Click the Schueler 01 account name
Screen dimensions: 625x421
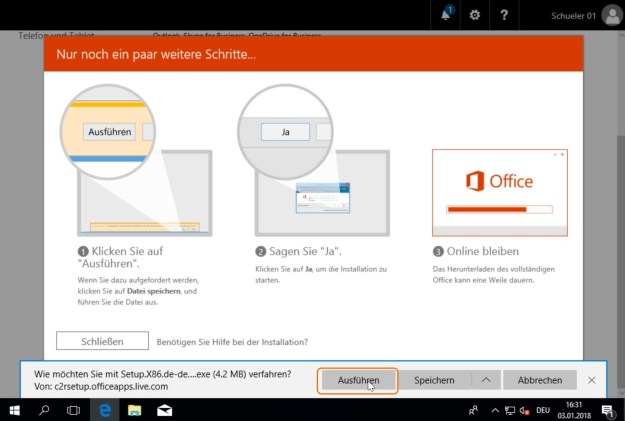[x=573, y=16]
